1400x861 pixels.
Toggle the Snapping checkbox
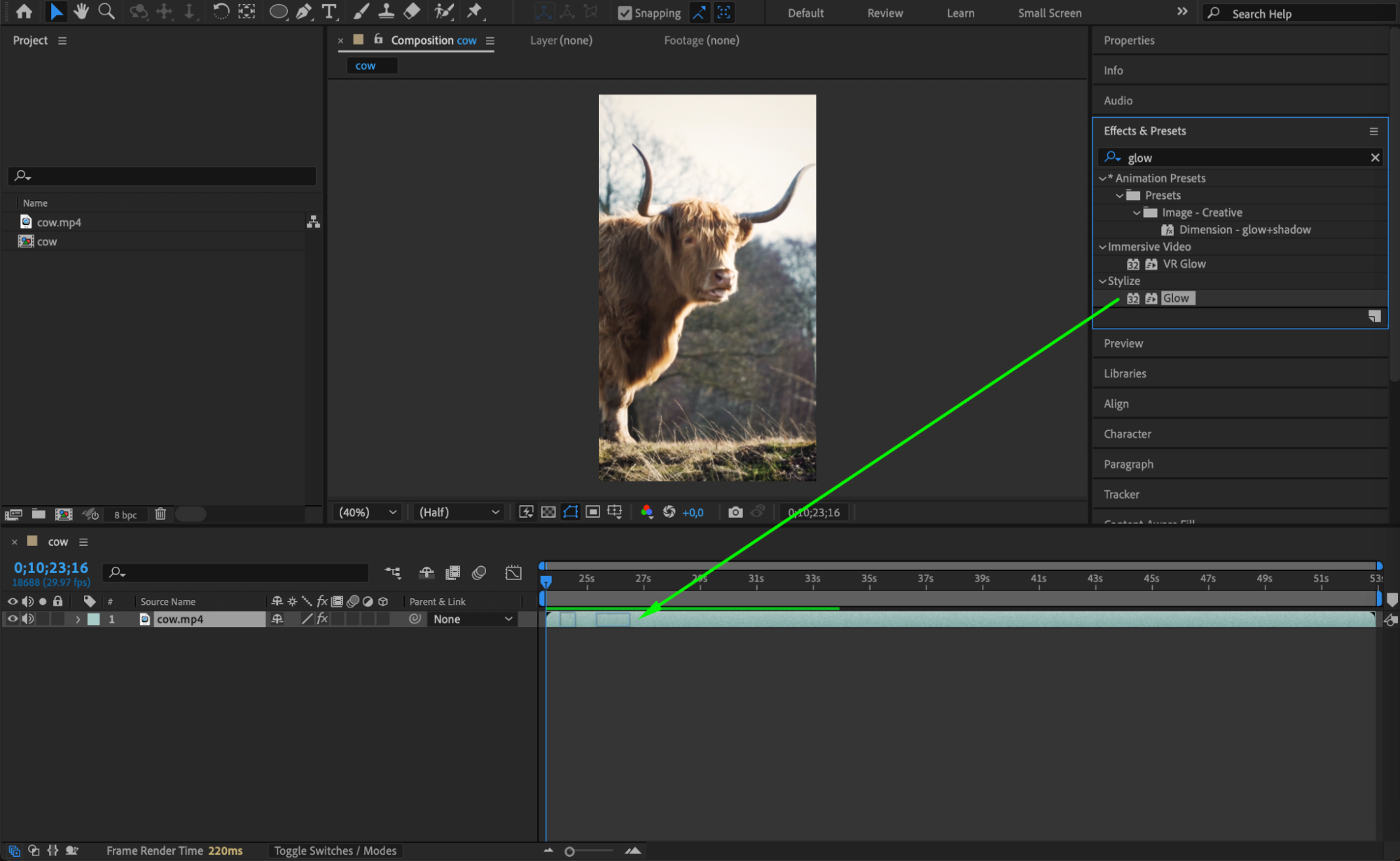625,13
